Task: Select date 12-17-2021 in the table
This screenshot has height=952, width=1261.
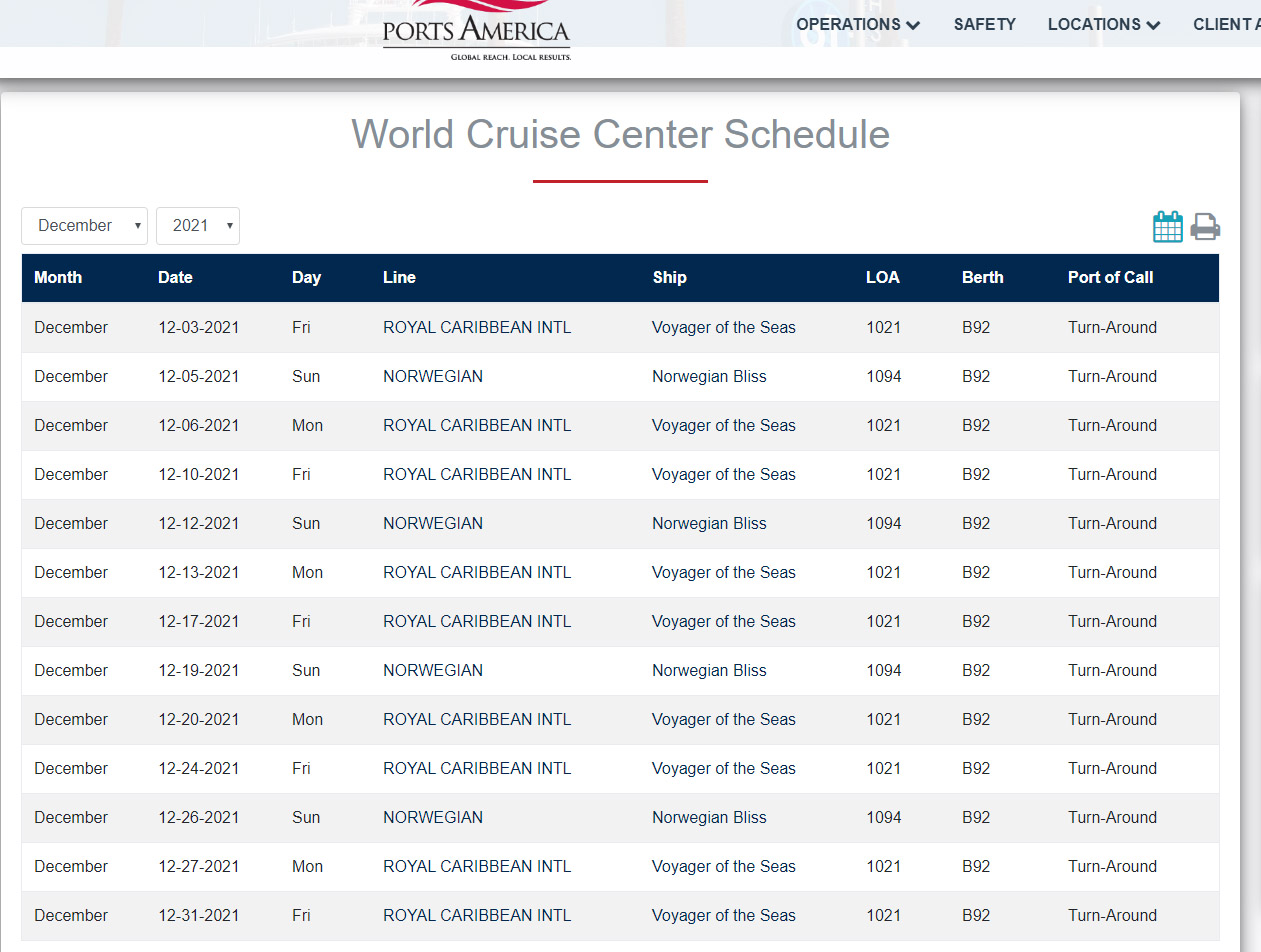Action: coord(199,621)
